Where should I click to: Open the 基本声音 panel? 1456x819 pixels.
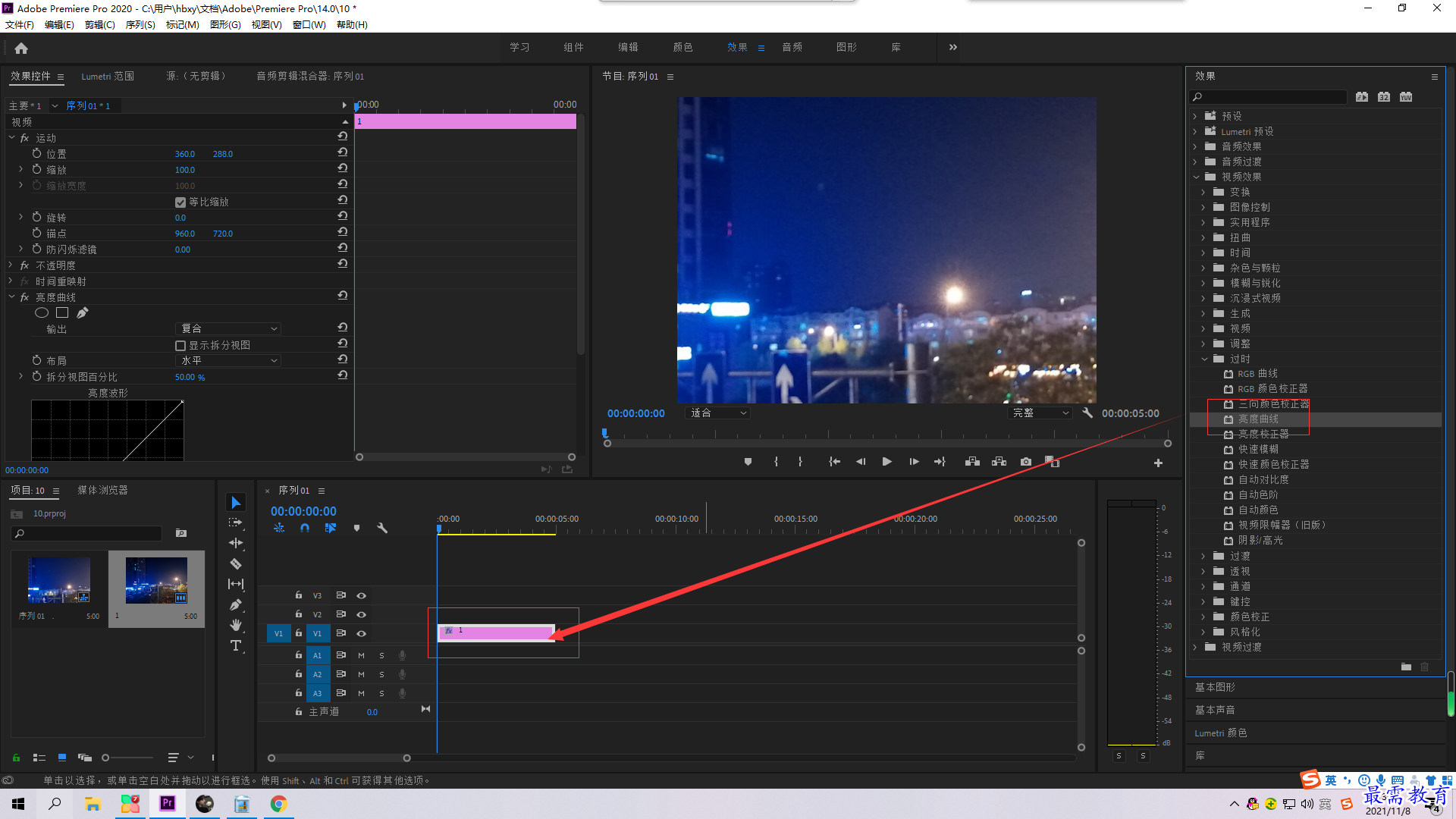tap(1215, 711)
